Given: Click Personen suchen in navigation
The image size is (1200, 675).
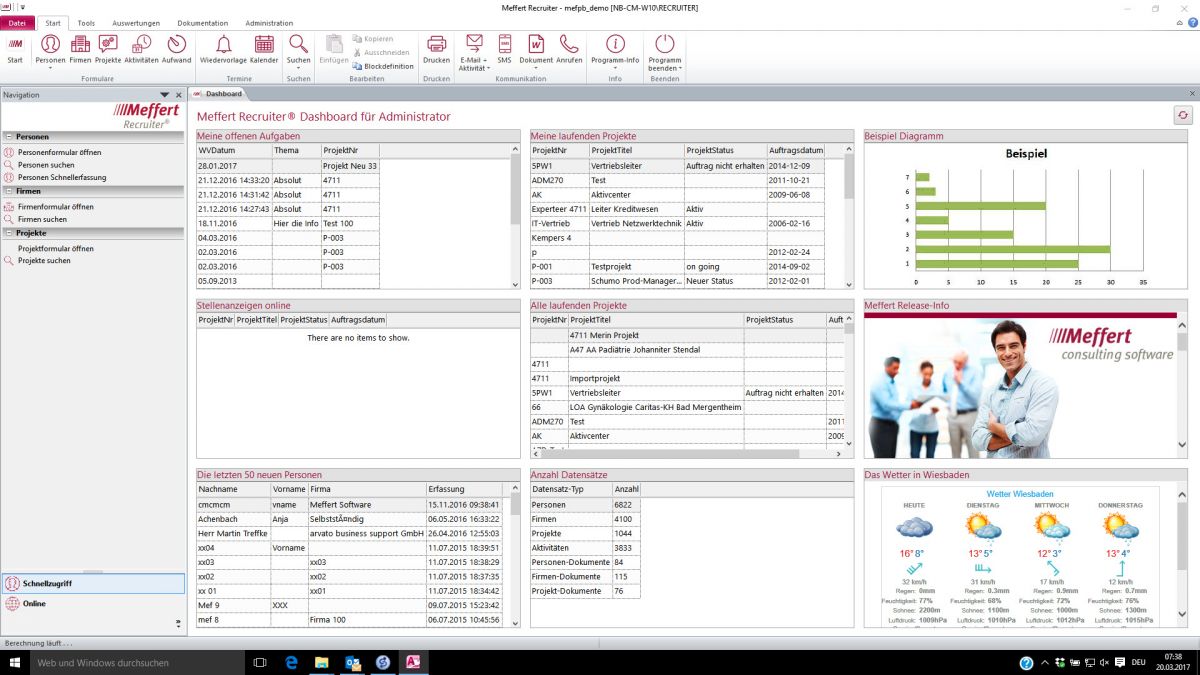Looking at the screenshot, I should coord(46,165).
